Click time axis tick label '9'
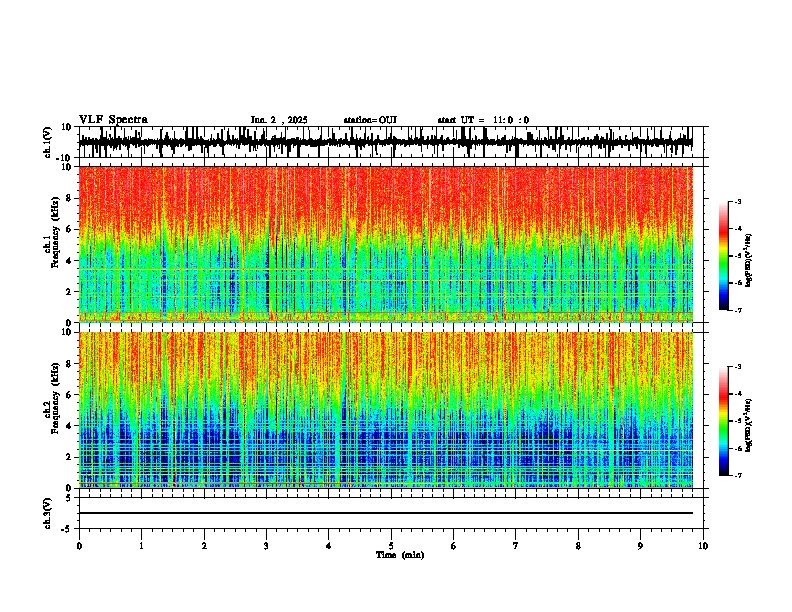Image resolution: width=792 pixels, height=612 pixels. pos(640,546)
